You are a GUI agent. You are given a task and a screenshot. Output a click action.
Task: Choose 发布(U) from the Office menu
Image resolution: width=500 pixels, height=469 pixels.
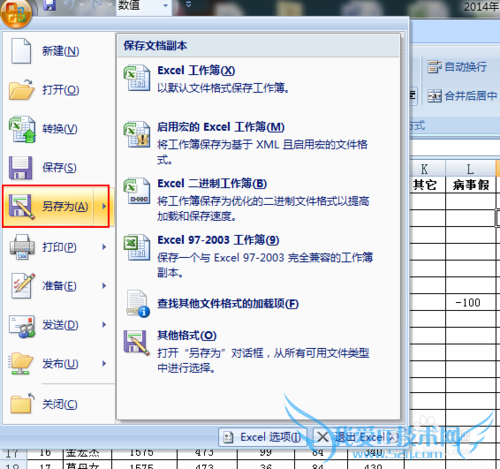tap(59, 364)
